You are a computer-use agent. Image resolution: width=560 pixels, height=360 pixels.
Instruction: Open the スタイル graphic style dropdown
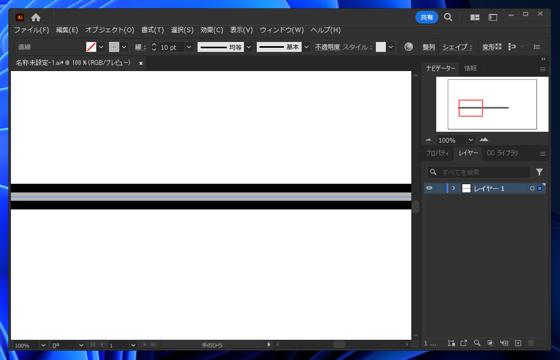391,47
